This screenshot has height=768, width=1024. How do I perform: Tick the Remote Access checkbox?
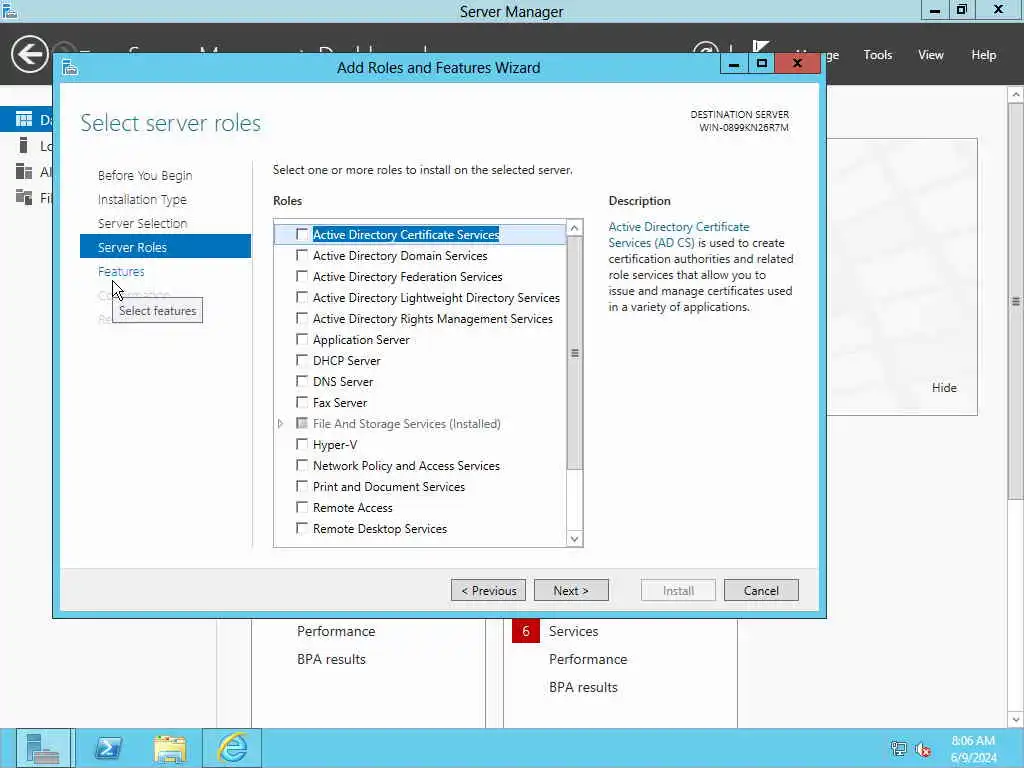[302, 507]
